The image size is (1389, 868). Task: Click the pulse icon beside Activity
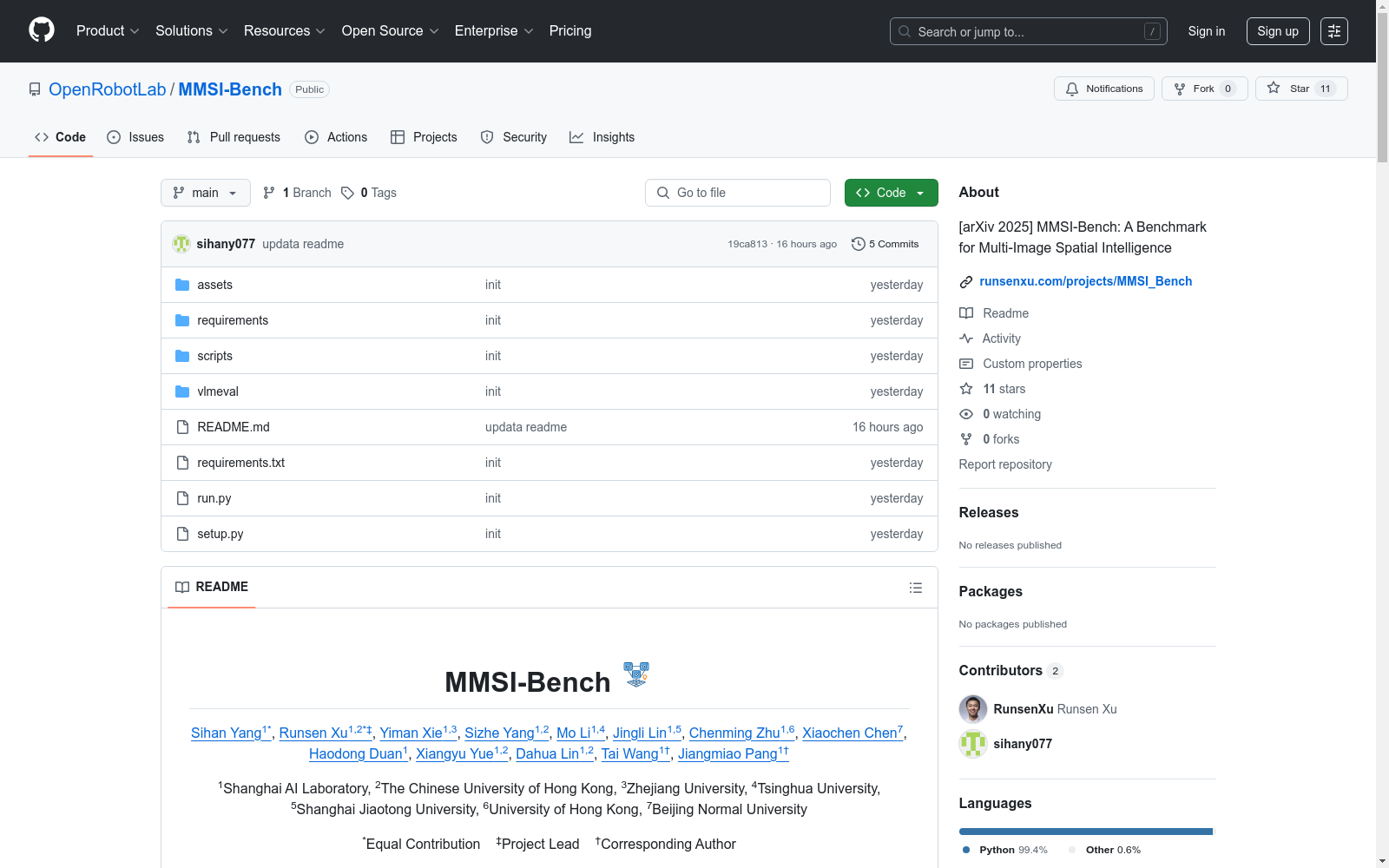coord(966,339)
